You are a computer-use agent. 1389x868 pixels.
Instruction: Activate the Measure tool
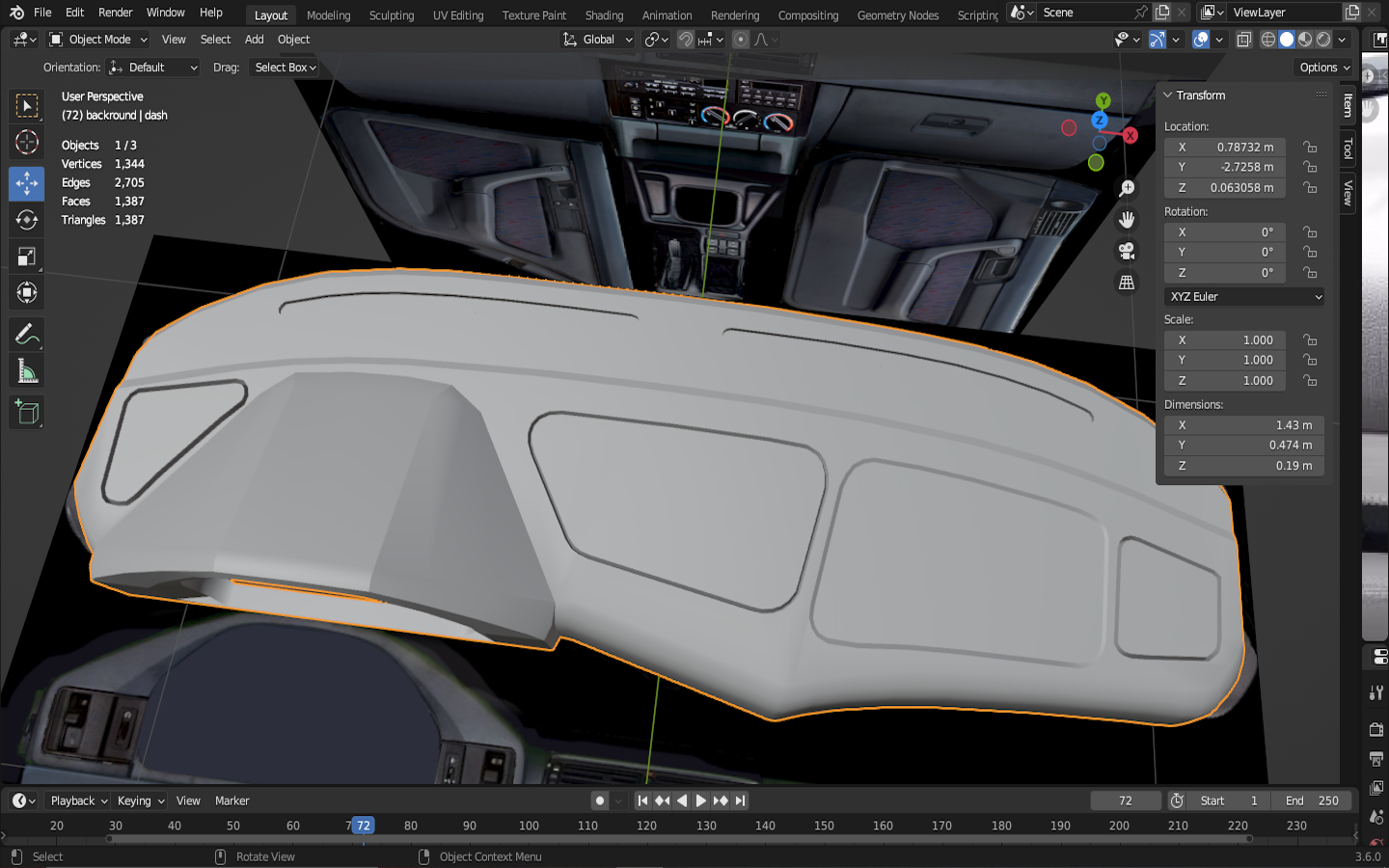(x=27, y=372)
